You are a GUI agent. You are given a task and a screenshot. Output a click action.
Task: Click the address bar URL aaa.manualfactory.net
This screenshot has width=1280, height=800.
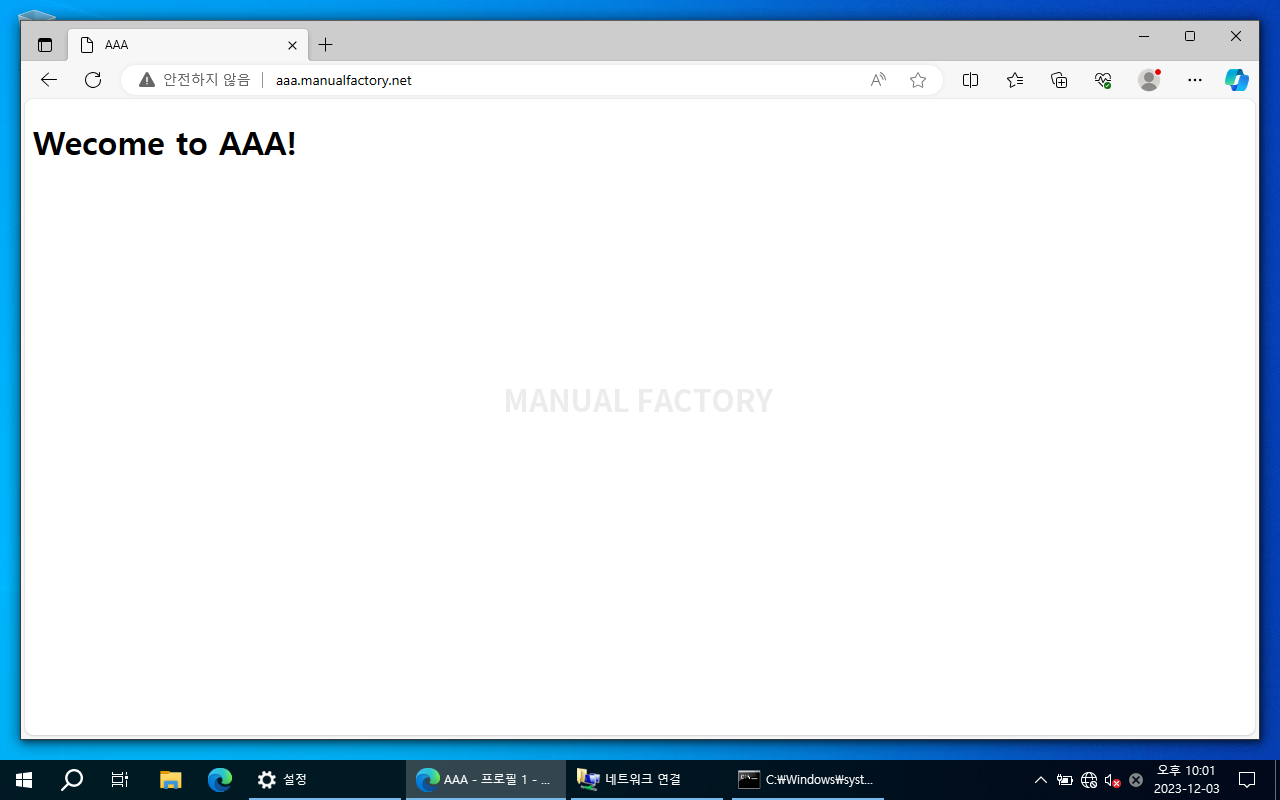[344, 80]
